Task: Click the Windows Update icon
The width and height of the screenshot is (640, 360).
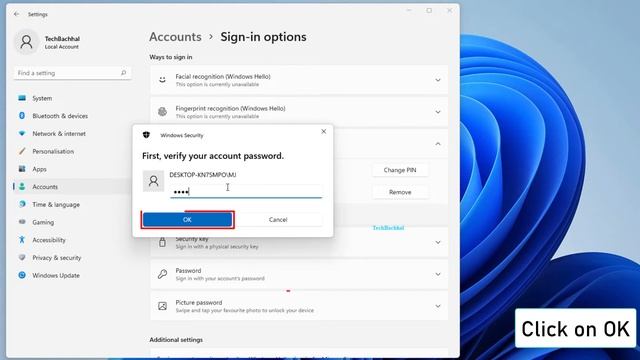Action: point(22,275)
